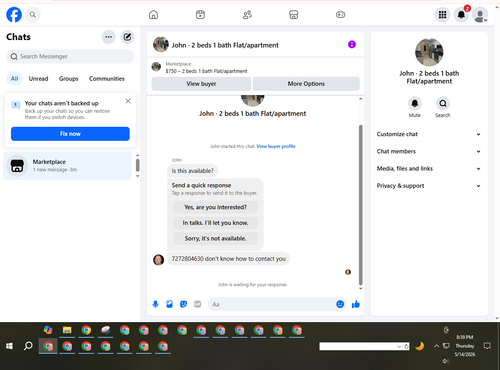Click the View buyer button
Image resolution: width=500 pixels, height=370 pixels.
201,84
